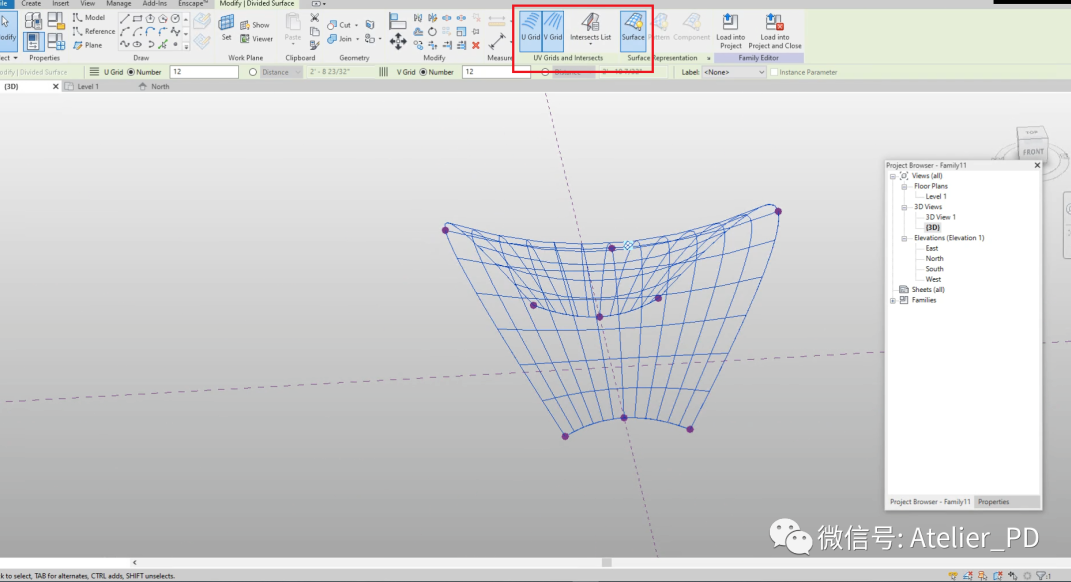Click the Align tool in Modify panel

(398, 21)
